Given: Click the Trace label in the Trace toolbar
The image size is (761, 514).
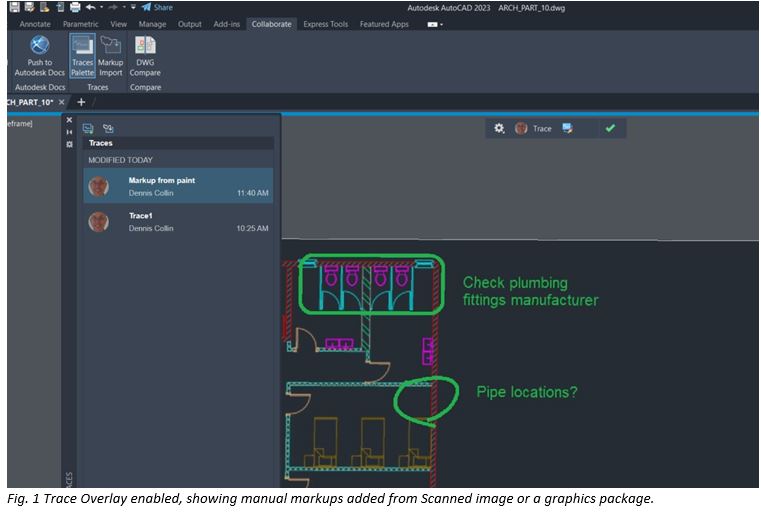Looking at the screenshot, I should [x=542, y=129].
